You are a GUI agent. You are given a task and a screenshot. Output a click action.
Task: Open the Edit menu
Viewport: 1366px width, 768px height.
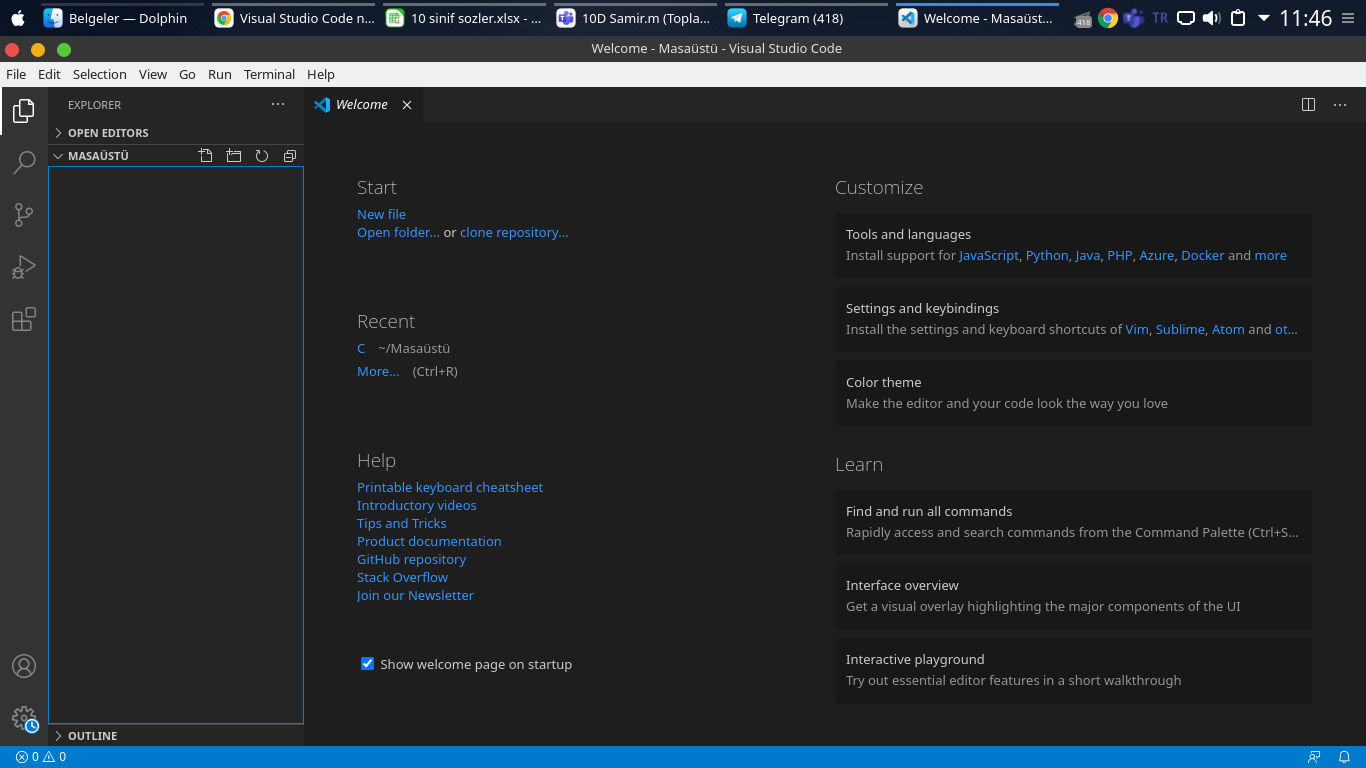tap(49, 74)
